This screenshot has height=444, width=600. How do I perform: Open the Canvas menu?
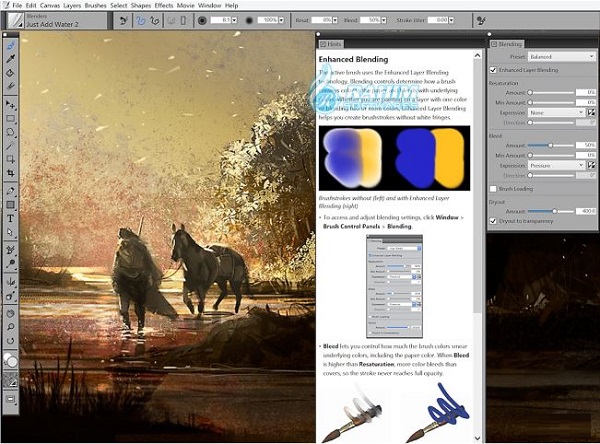click(49, 5)
